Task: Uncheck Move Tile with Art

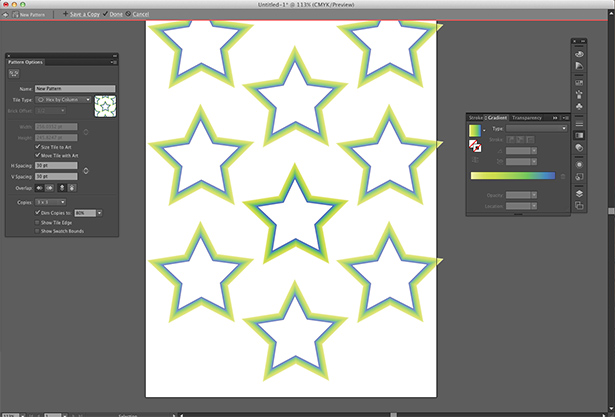Action: 38,155
